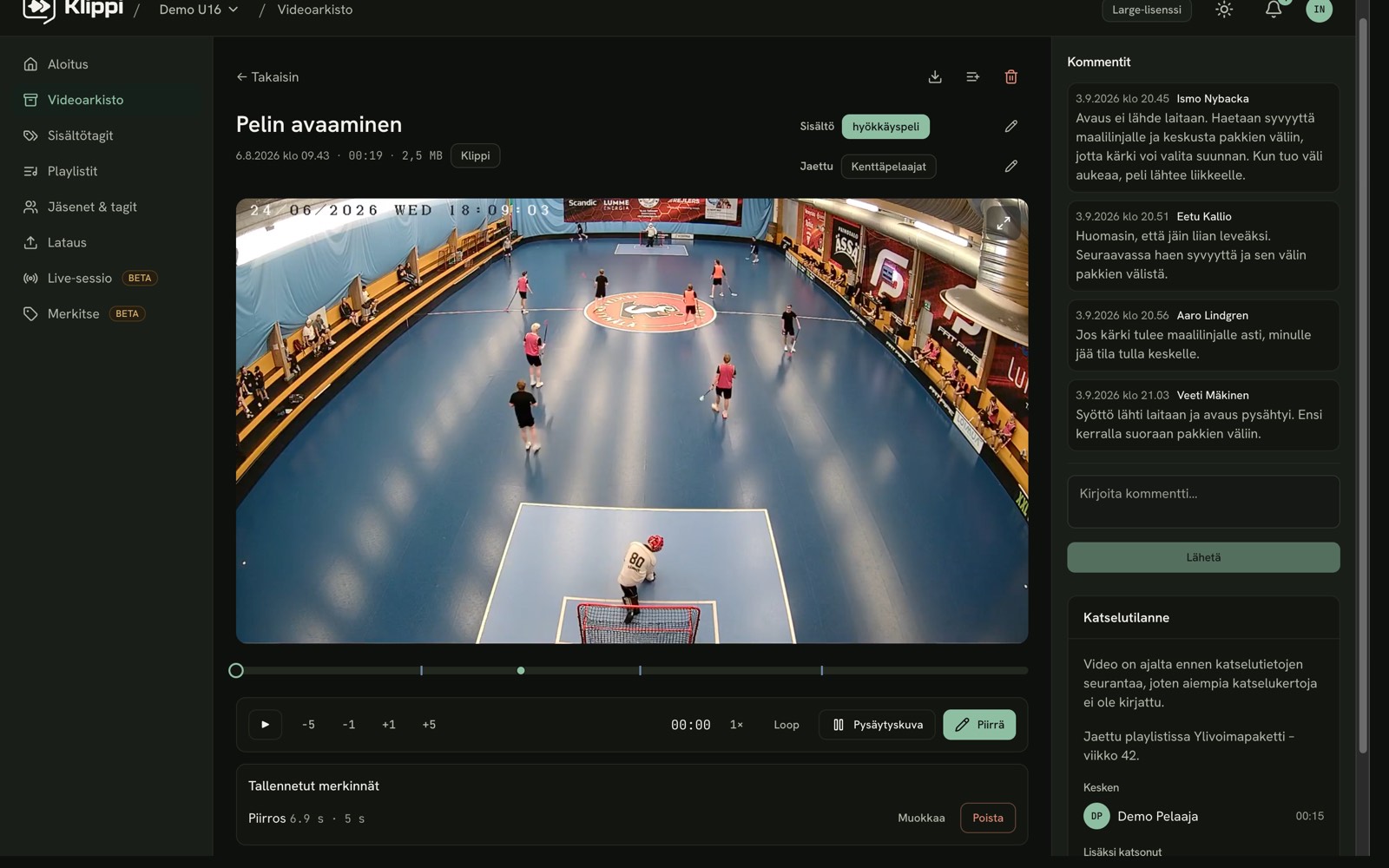Click Videoarkisto breadcrumb link
This screenshot has height=868, width=1389.
(315, 10)
